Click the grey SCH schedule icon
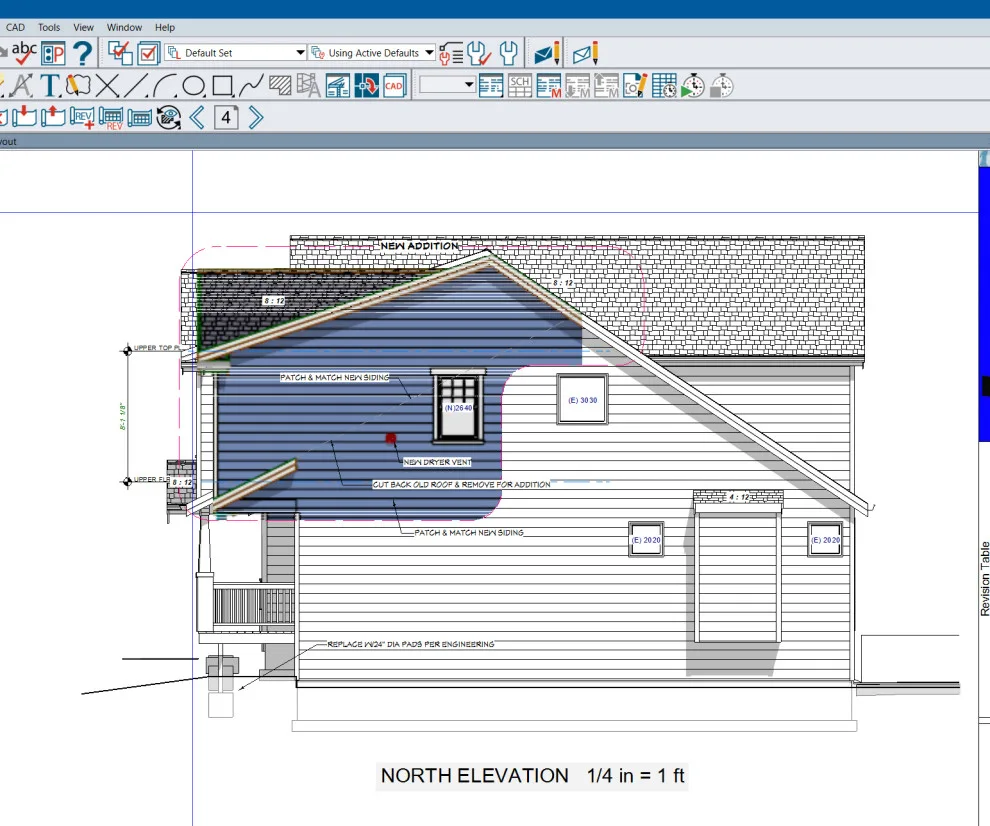The height and width of the screenshot is (826, 990). coord(520,86)
